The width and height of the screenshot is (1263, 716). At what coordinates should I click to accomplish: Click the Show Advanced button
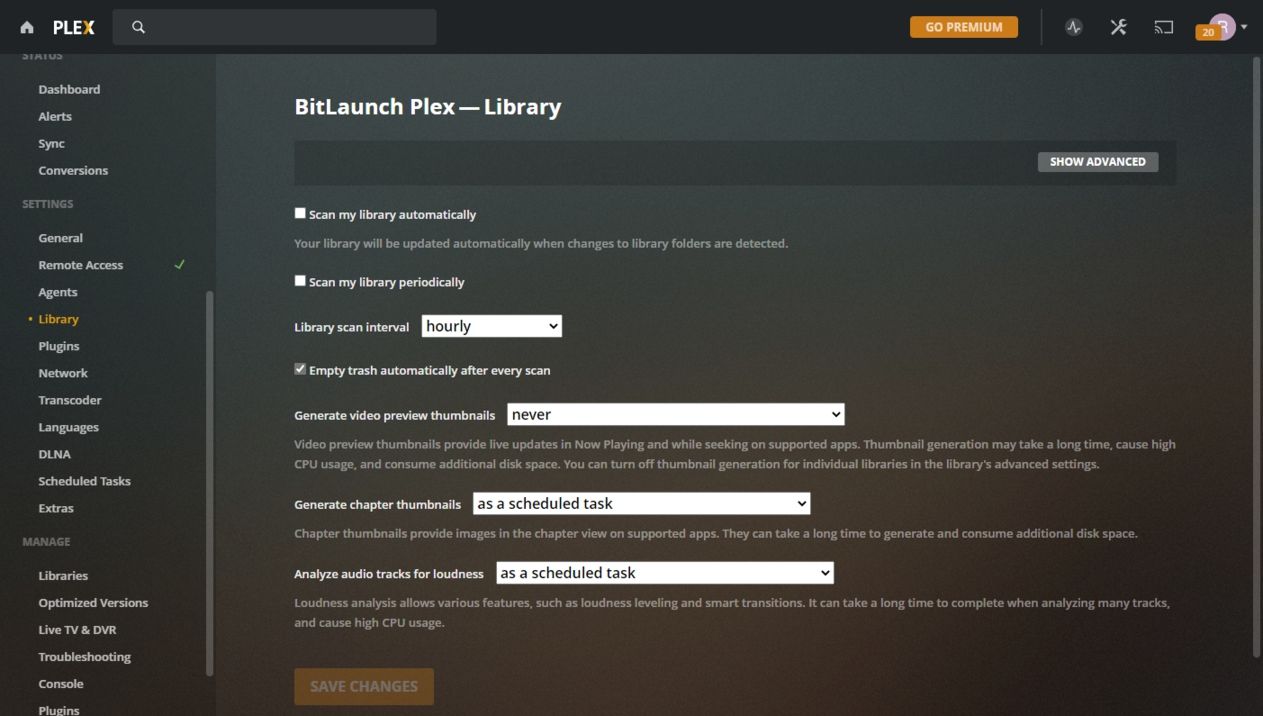coord(1098,162)
